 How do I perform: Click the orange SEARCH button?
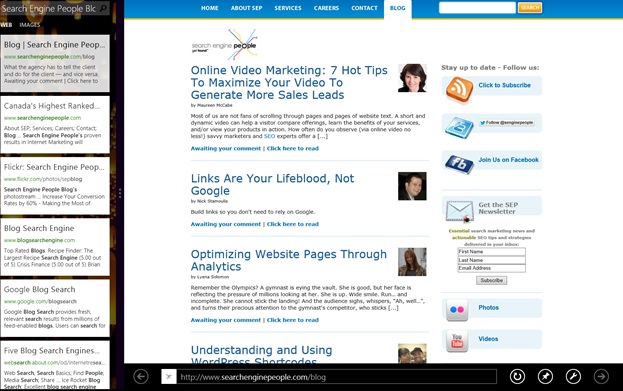(530, 8)
